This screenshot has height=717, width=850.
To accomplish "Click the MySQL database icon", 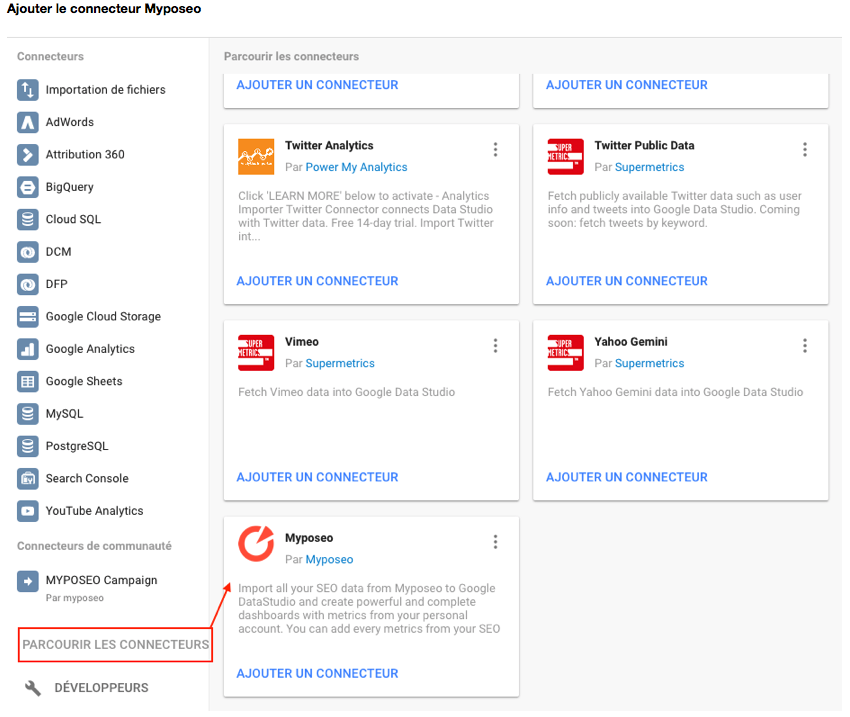I will coord(28,414).
